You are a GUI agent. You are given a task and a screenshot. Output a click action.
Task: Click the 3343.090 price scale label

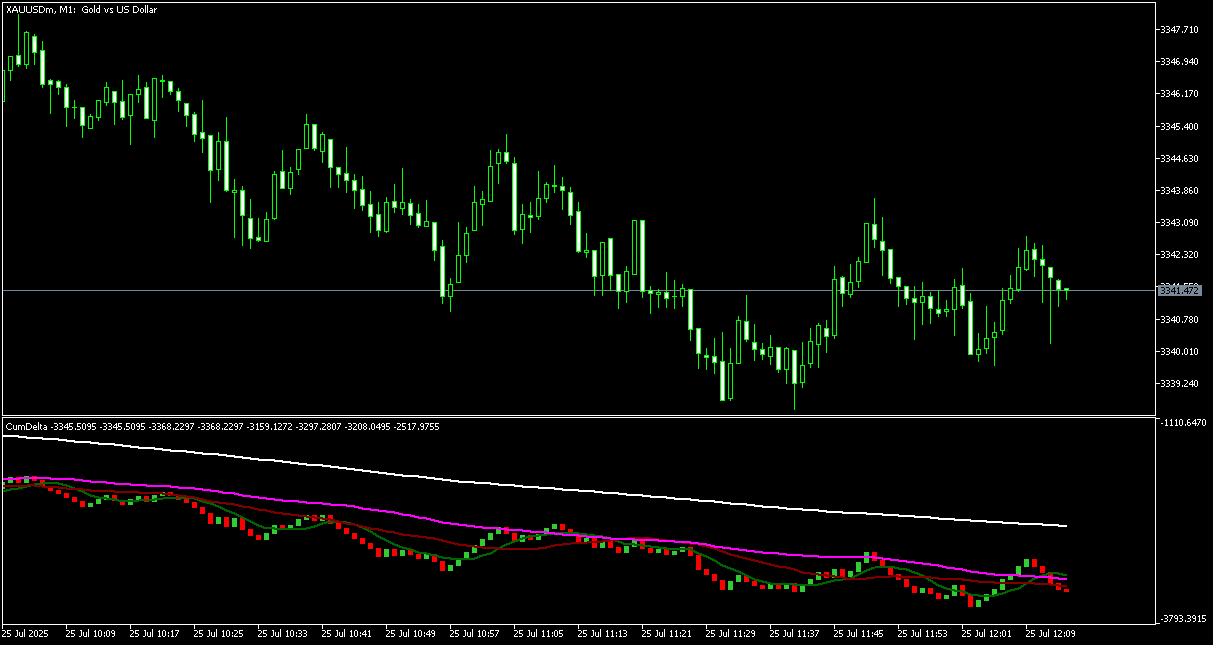pos(1179,223)
